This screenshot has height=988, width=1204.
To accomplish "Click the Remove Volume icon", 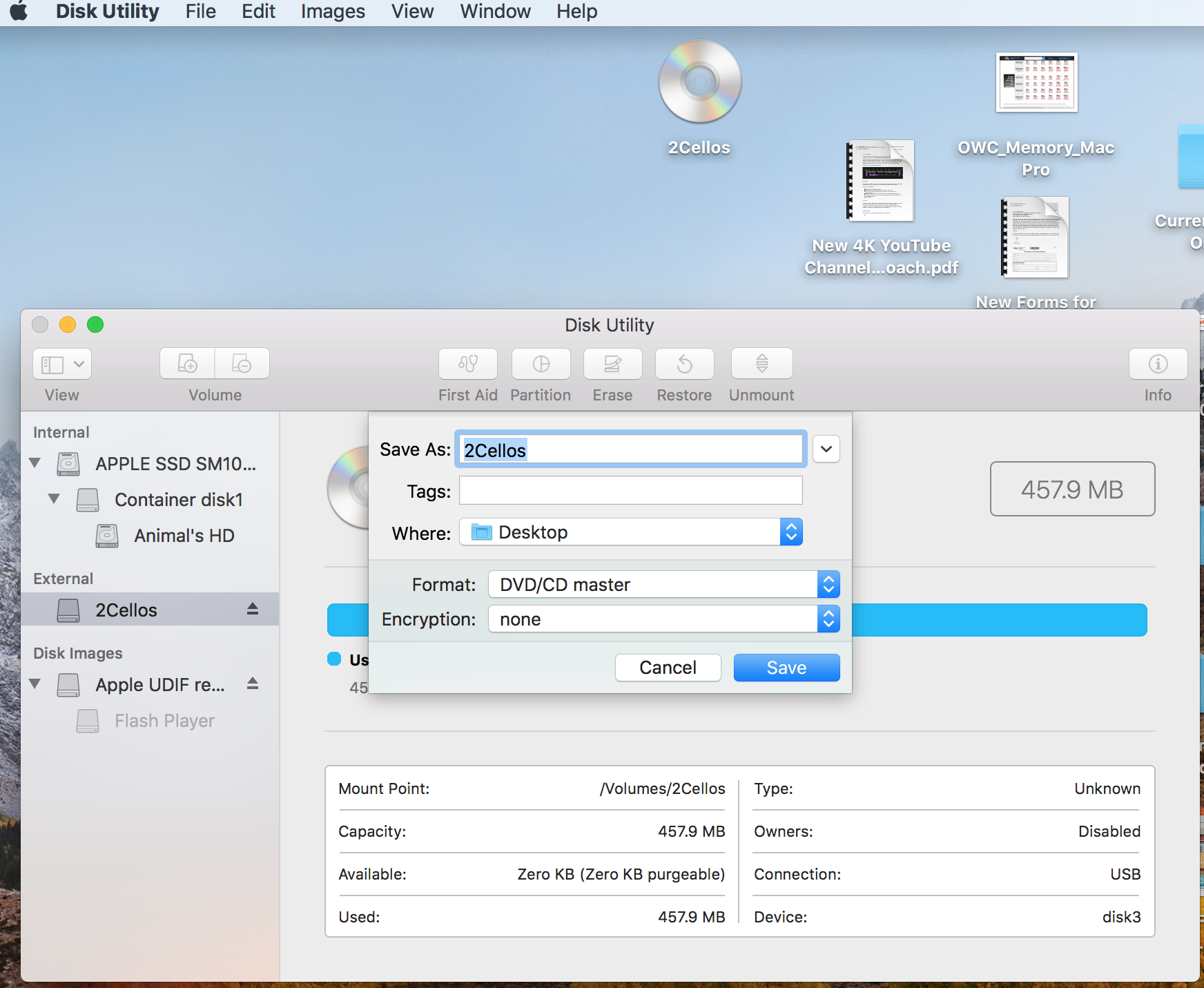I will (242, 364).
